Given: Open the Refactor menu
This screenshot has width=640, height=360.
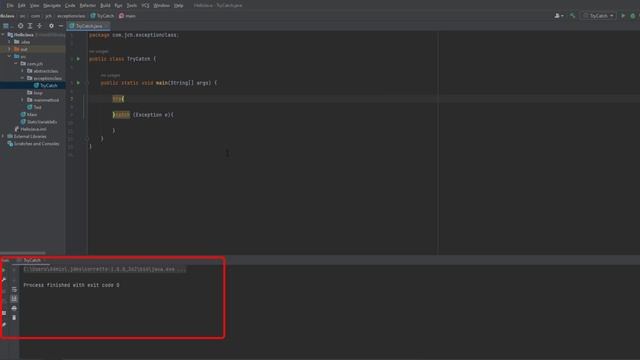Looking at the screenshot, I should [x=87, y=6].
